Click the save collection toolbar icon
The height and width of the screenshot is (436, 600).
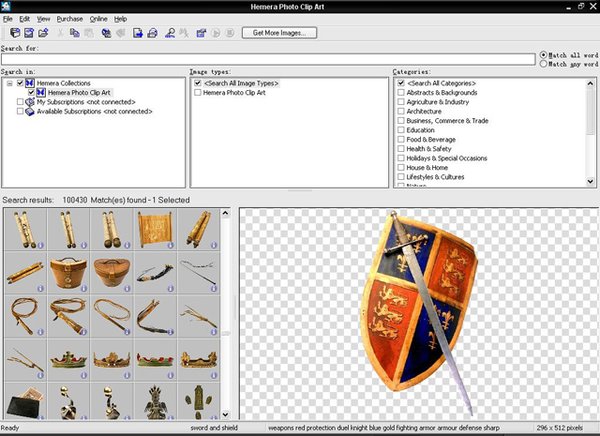tap(29, 33)
